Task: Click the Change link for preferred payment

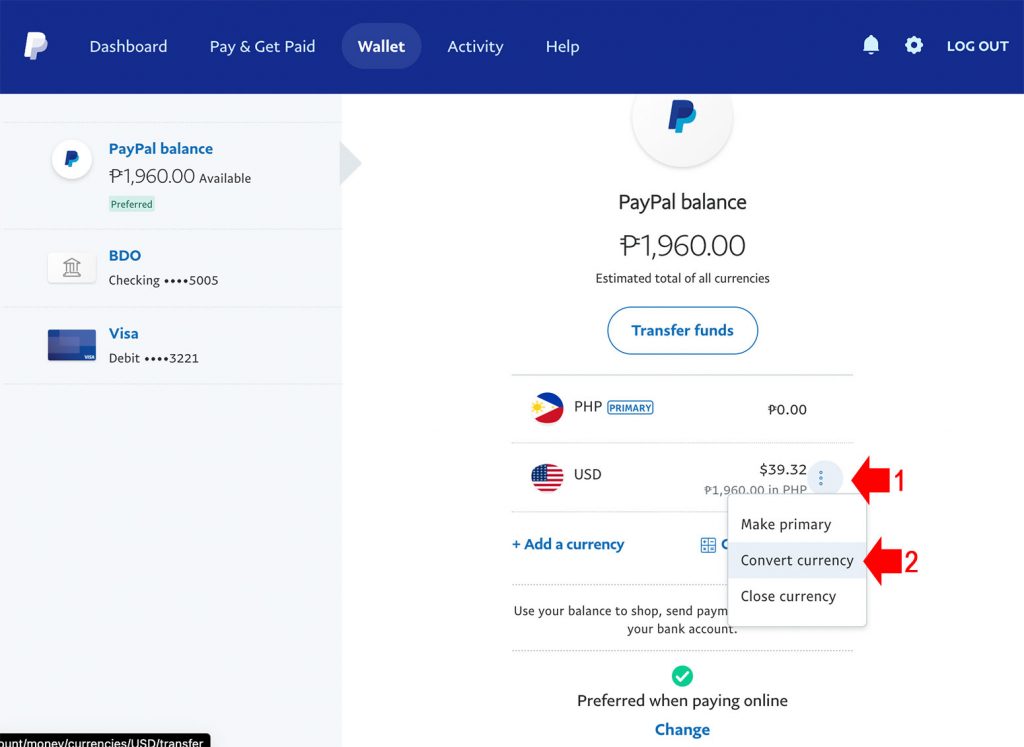Action: 682,729
